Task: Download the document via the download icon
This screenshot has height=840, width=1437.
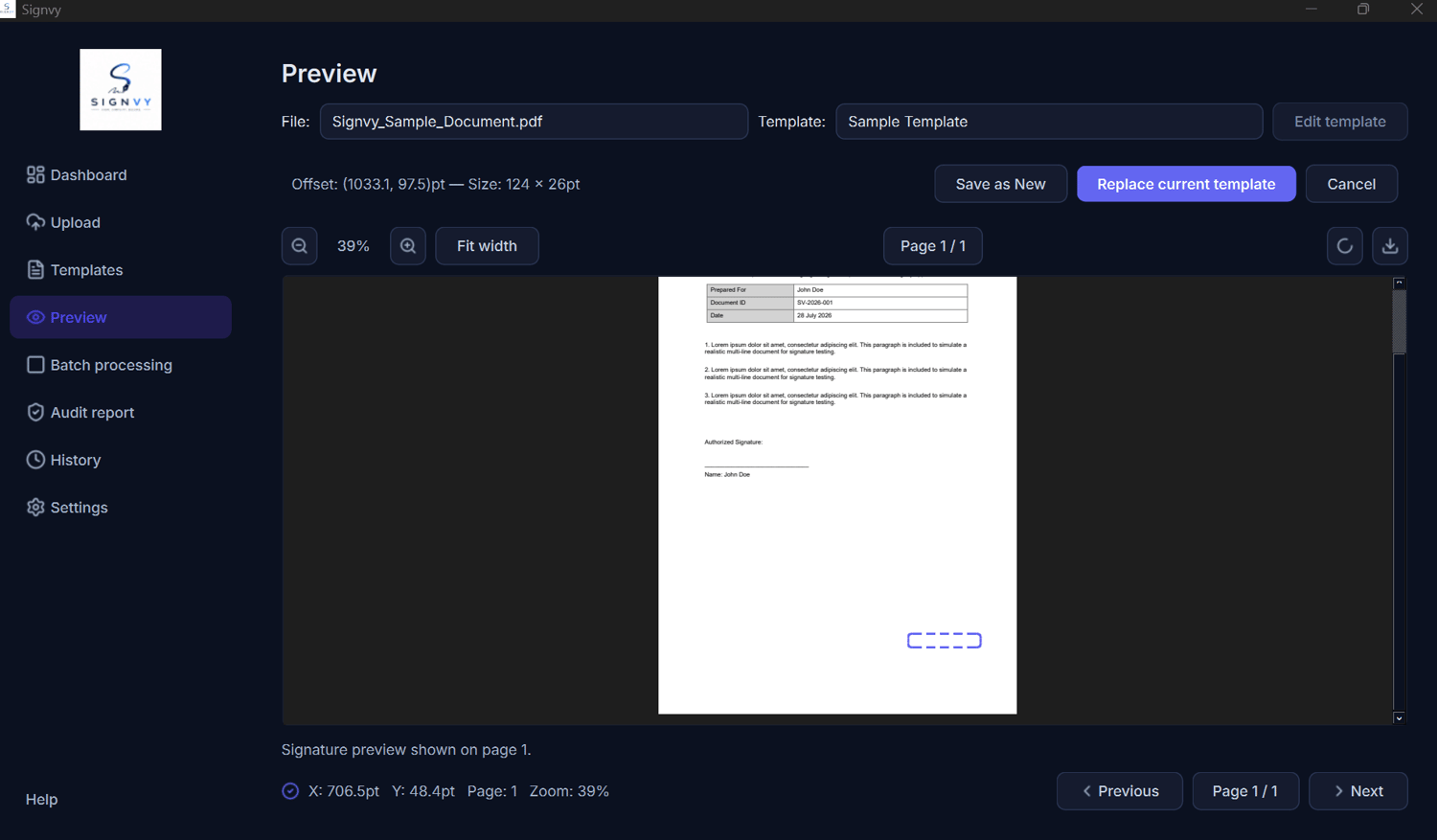Action: pyautogui.click(x=1390, y=246)
